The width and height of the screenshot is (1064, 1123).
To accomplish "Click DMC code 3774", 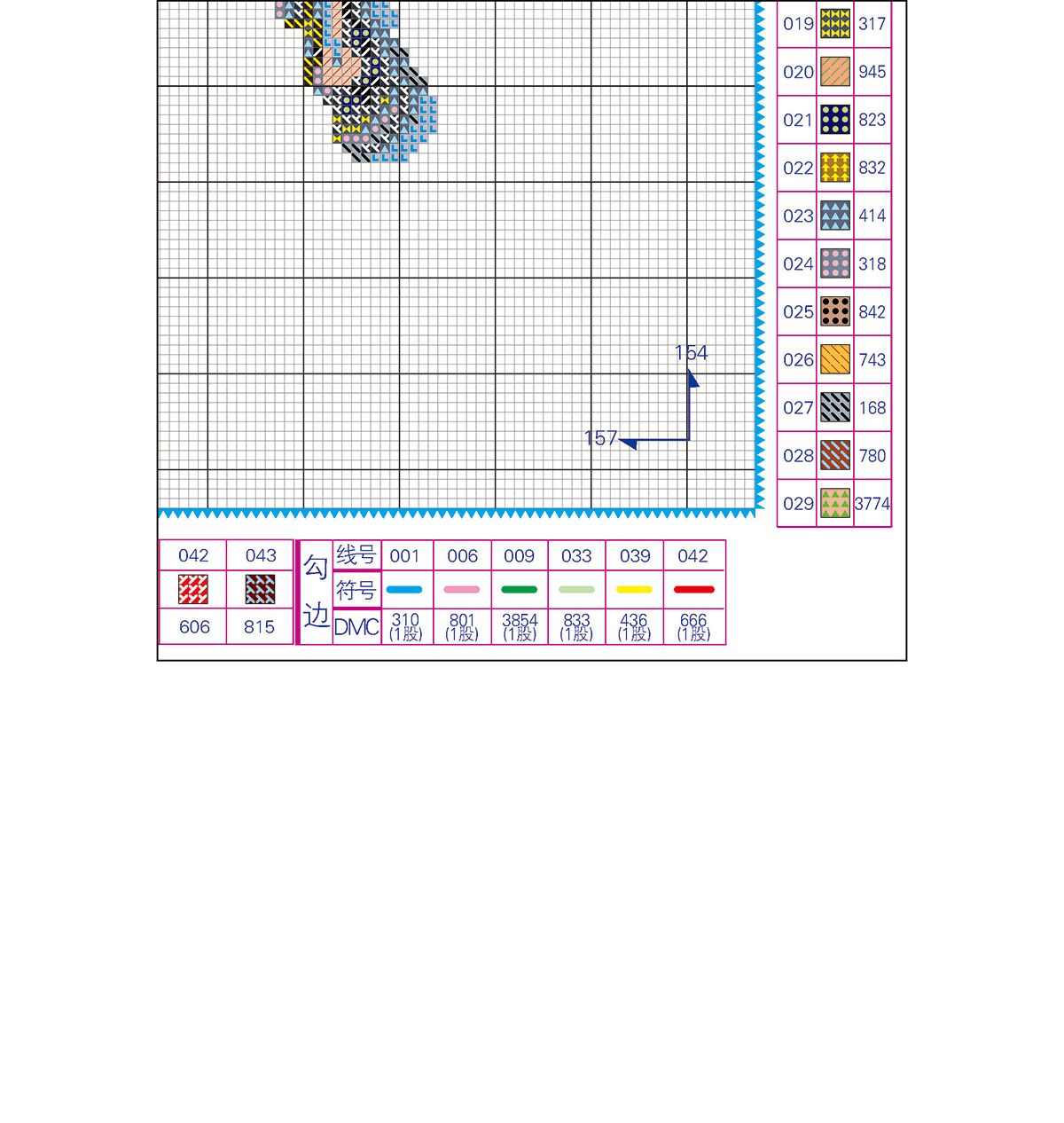I will (872, 503).
